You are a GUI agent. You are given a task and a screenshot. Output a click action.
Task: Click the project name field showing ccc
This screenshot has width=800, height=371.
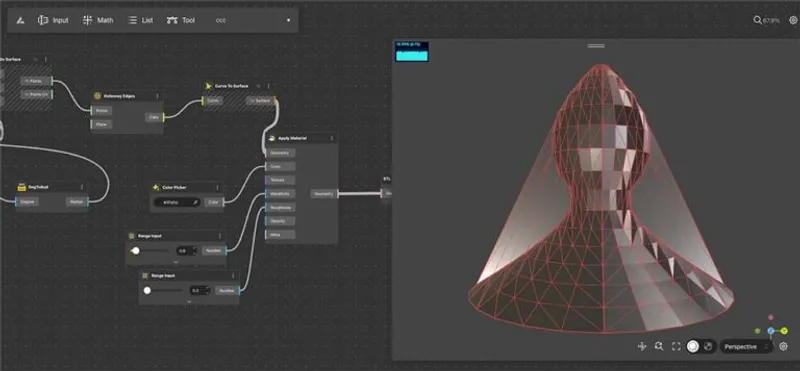(221, 20)
